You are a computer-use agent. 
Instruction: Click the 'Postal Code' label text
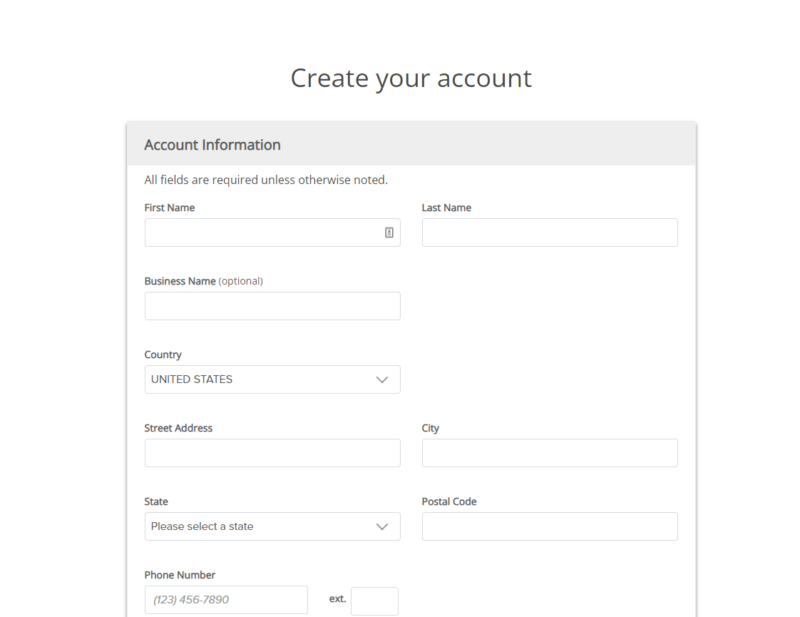(449, 501)
